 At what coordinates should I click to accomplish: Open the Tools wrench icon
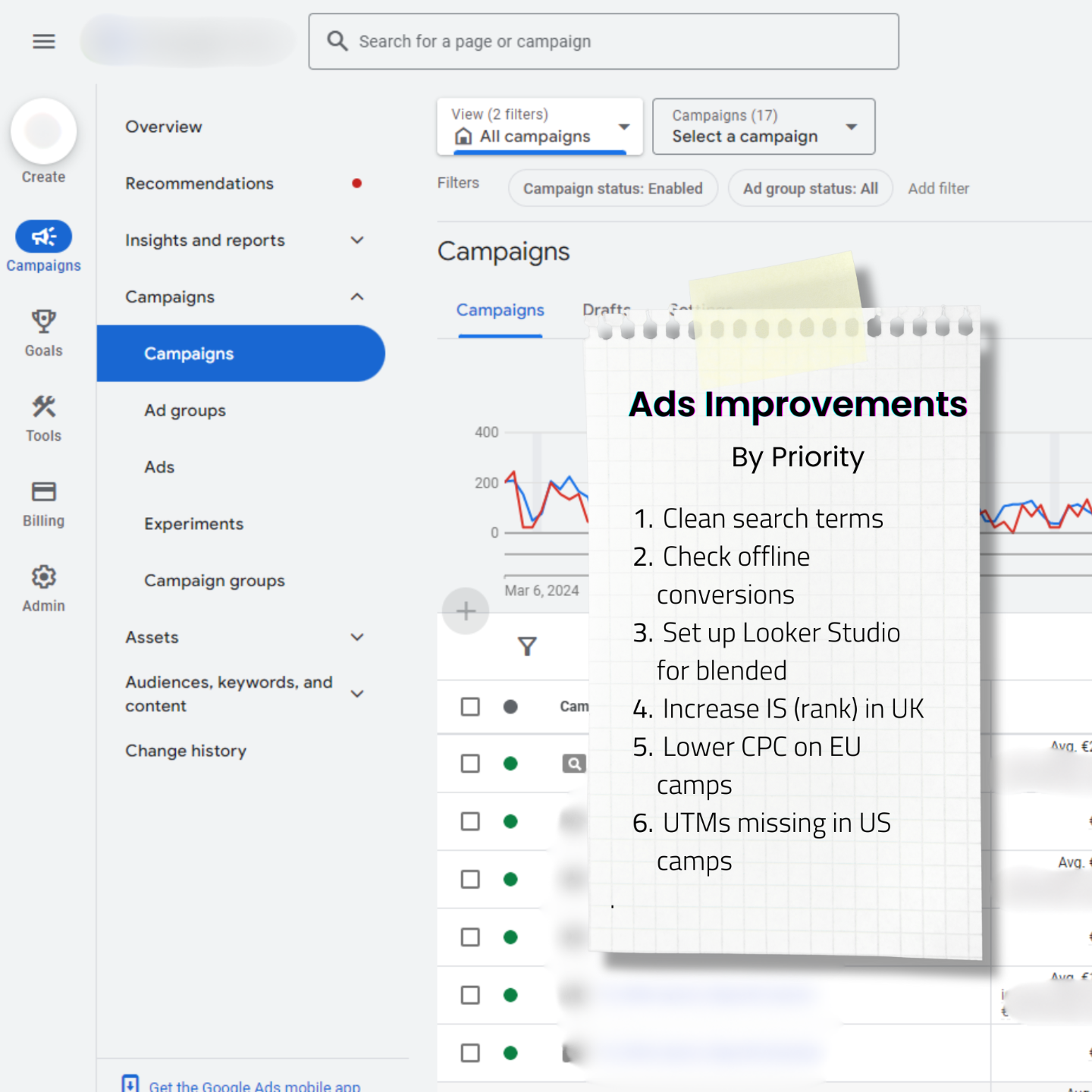pos(44,406)
